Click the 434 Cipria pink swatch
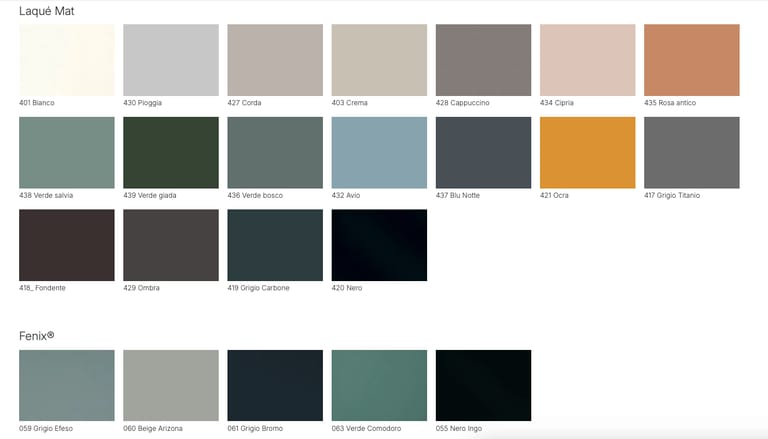This screenshot has height=439, width=768. [x=587, y=60]
